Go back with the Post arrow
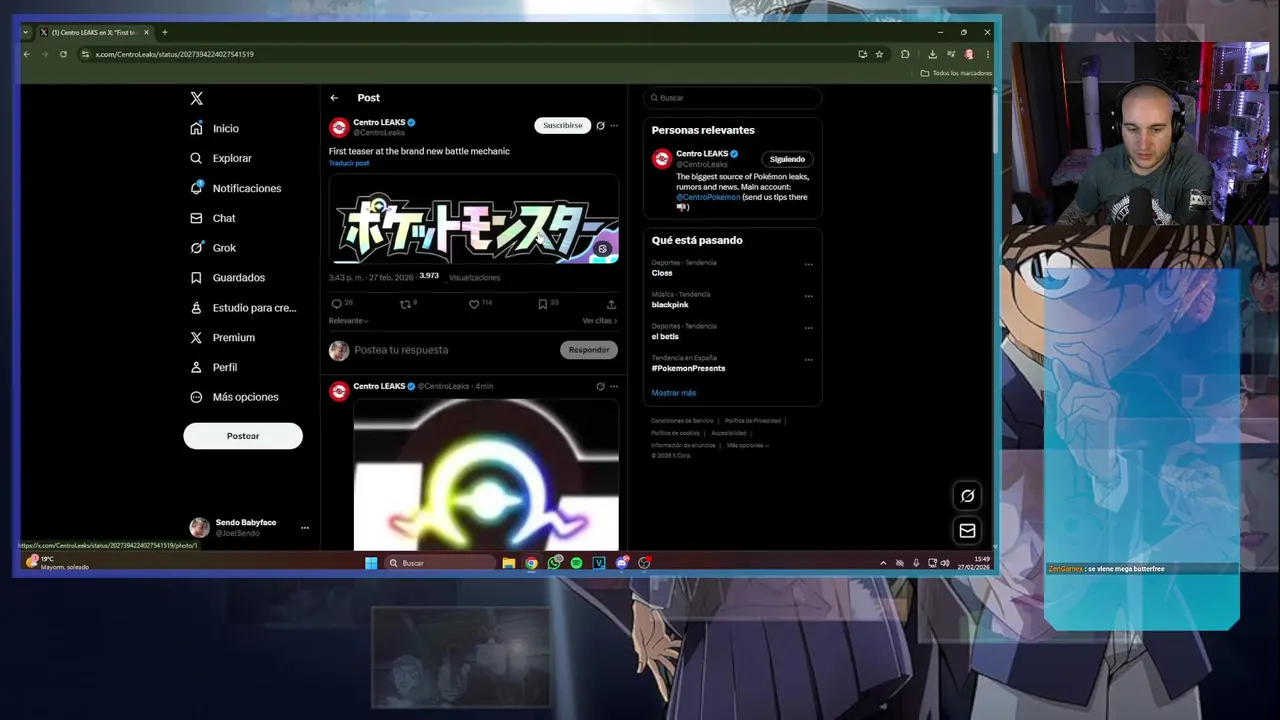1280x720 pixels. 334,98
